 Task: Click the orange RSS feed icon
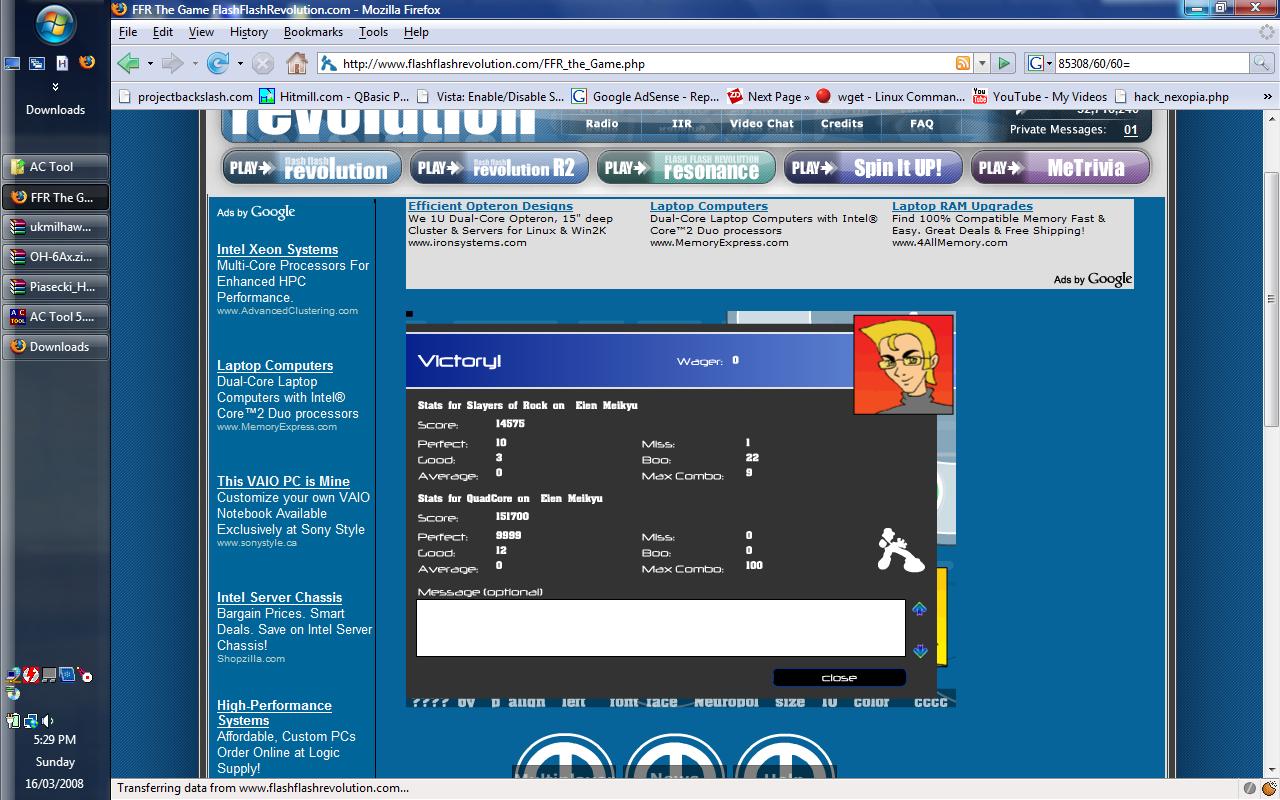[x=962, y=63]
